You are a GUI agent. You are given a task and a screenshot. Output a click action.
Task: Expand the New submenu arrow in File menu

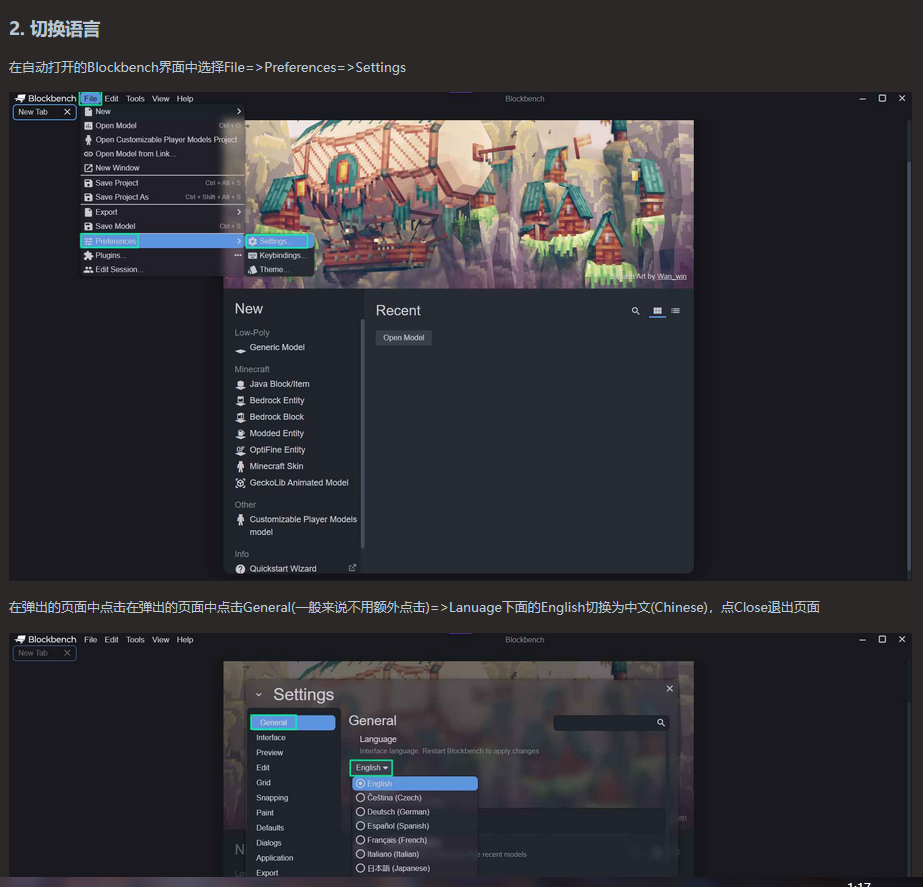click(x=239, y=111)
